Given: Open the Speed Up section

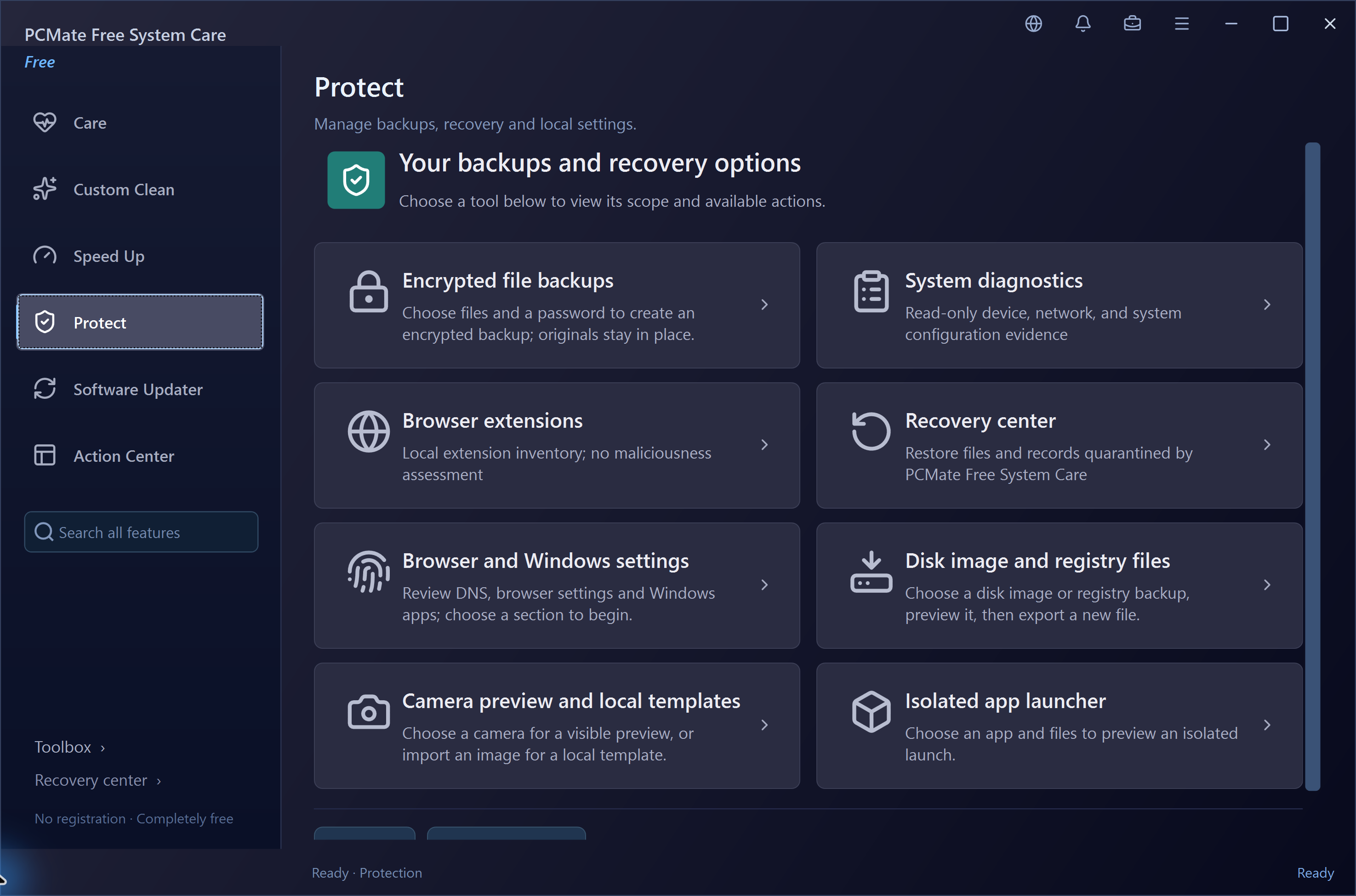Looking at the screenshot, I should (140, 256).
